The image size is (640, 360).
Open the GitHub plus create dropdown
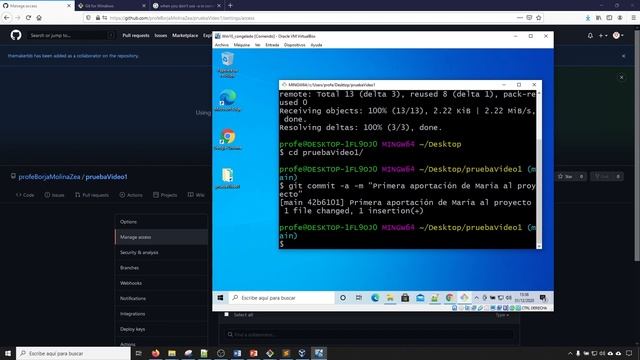[603, 36]
